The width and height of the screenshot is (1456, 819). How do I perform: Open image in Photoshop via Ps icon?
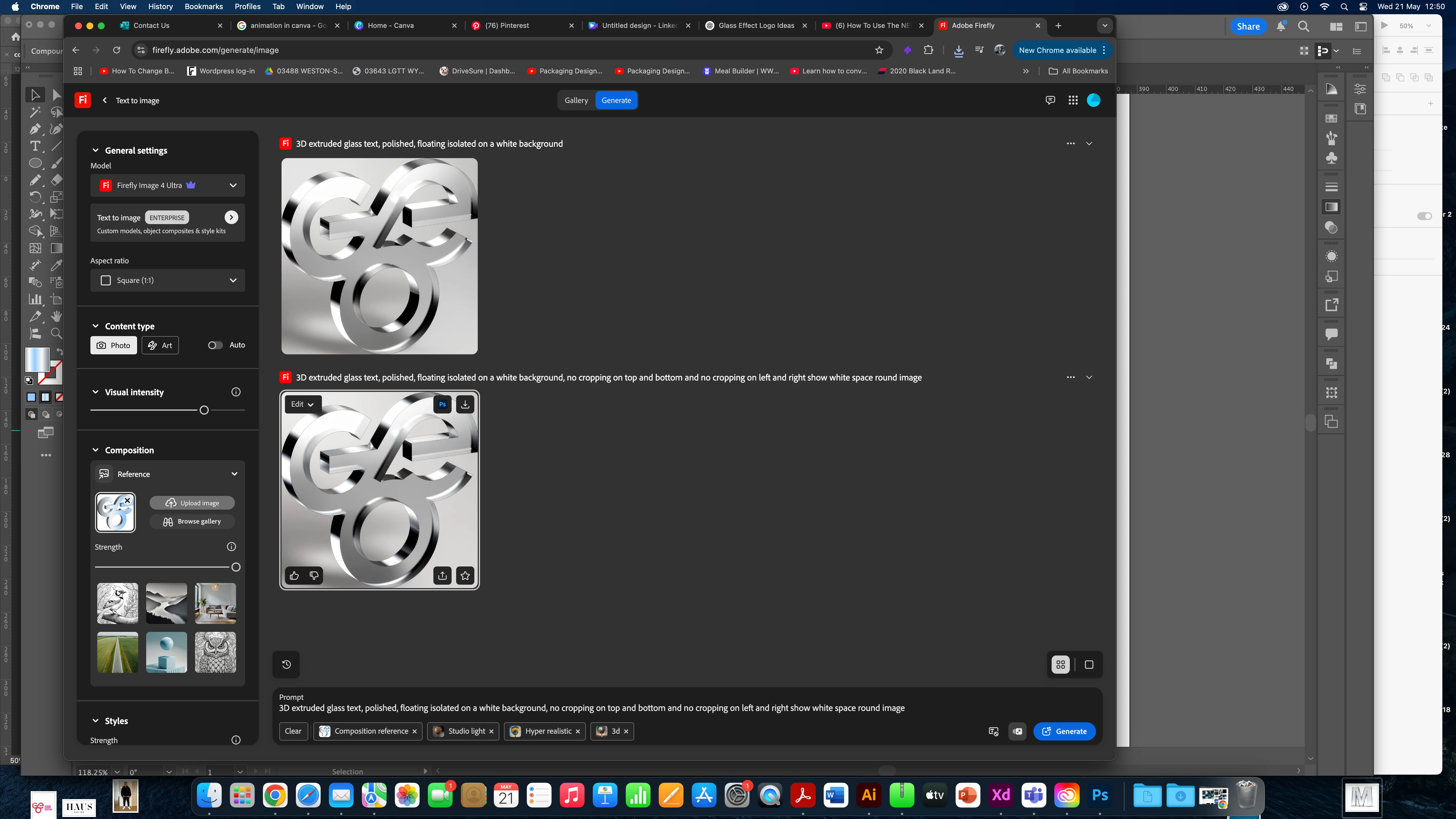click(442, 404)
